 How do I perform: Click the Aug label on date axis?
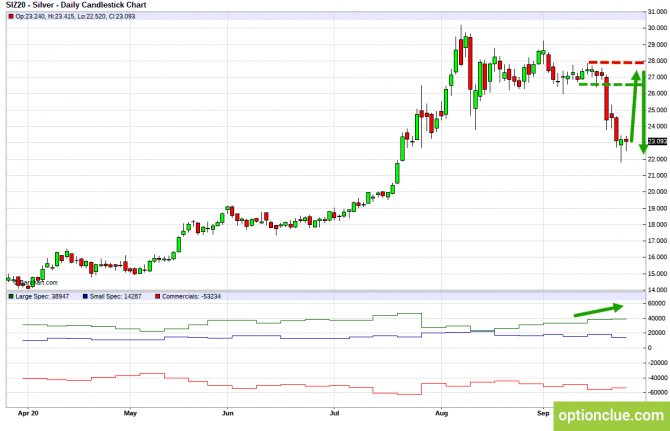point(442,411)
